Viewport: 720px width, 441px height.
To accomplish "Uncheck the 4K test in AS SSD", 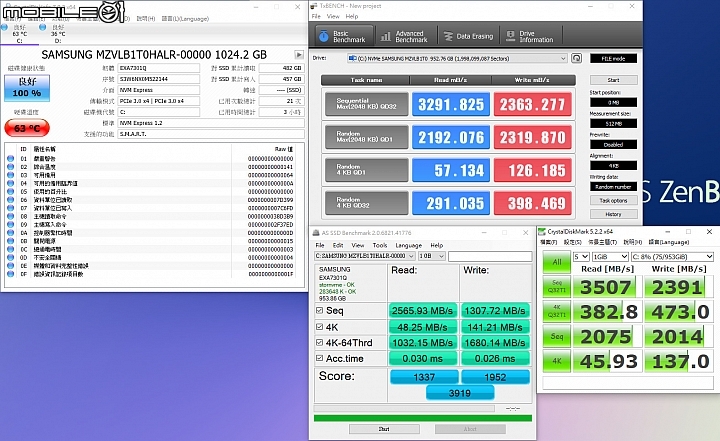I will click(x=320, y=327).
